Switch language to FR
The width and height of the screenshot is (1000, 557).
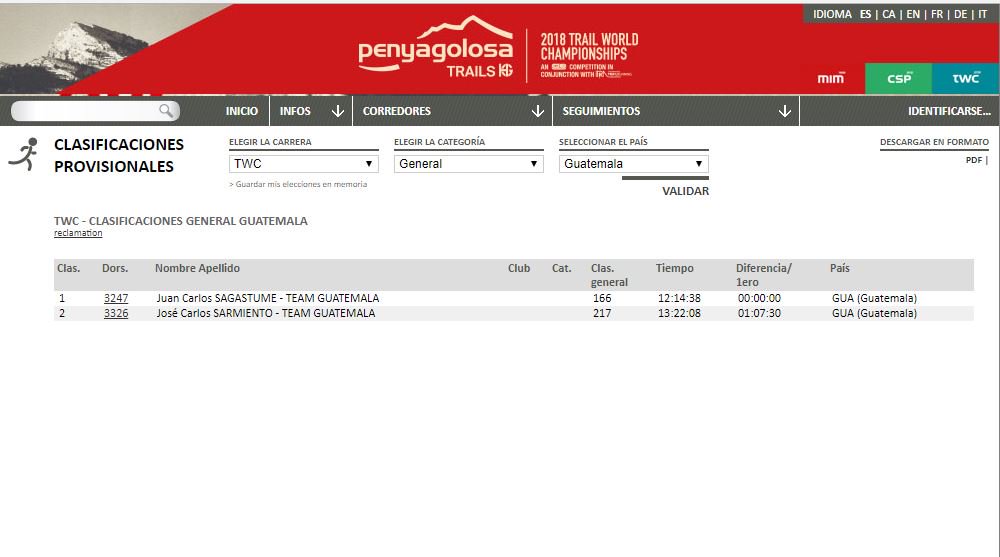[936, 14]
